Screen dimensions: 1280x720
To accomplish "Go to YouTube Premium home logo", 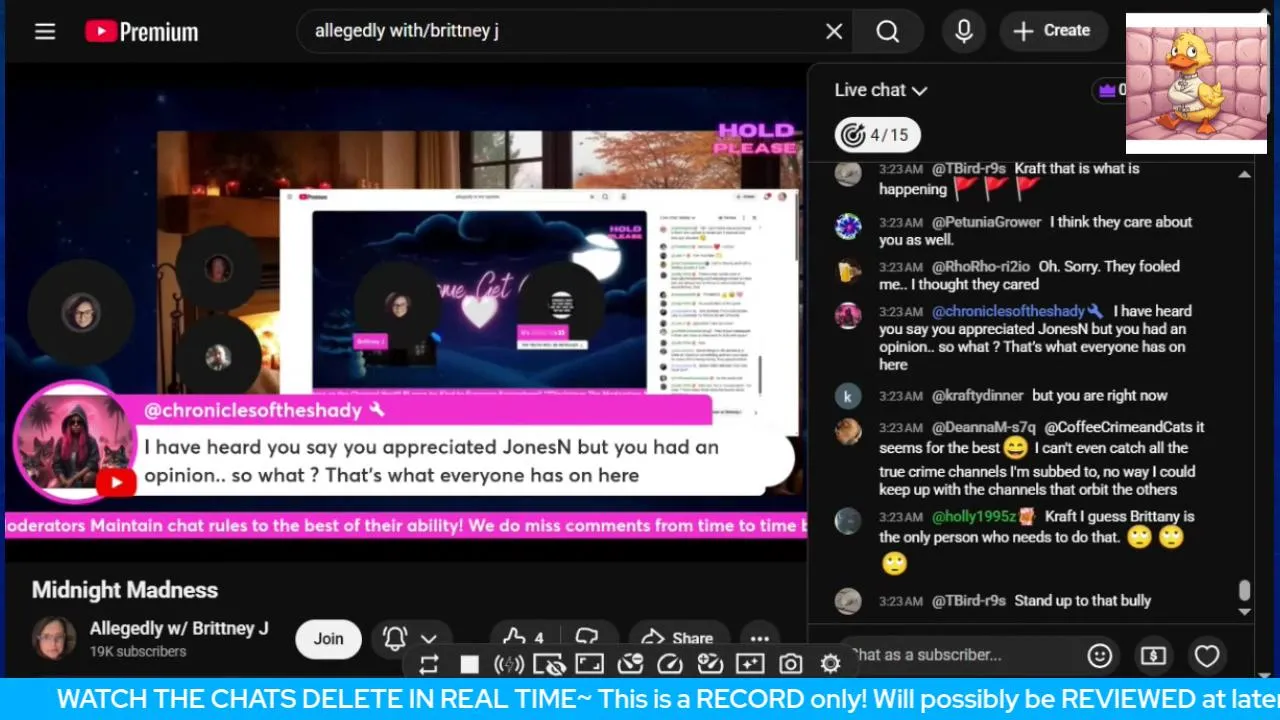I will point(141,31).
